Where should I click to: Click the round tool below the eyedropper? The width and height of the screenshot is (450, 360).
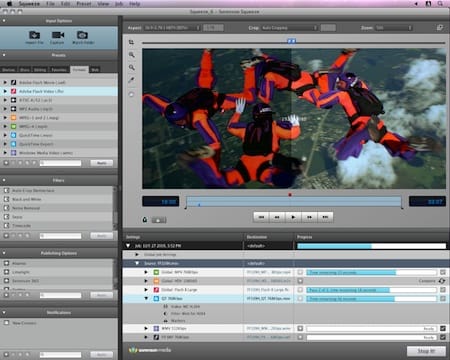click(132, 94)
